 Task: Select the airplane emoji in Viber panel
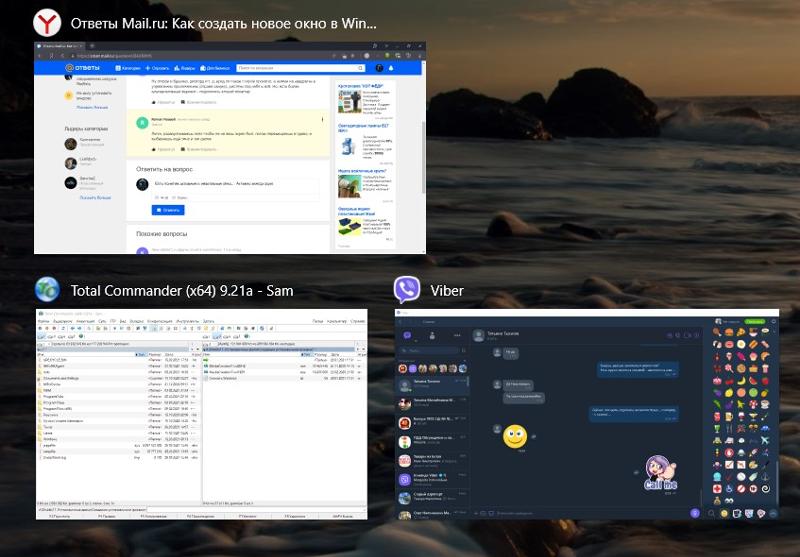point(765,440)
